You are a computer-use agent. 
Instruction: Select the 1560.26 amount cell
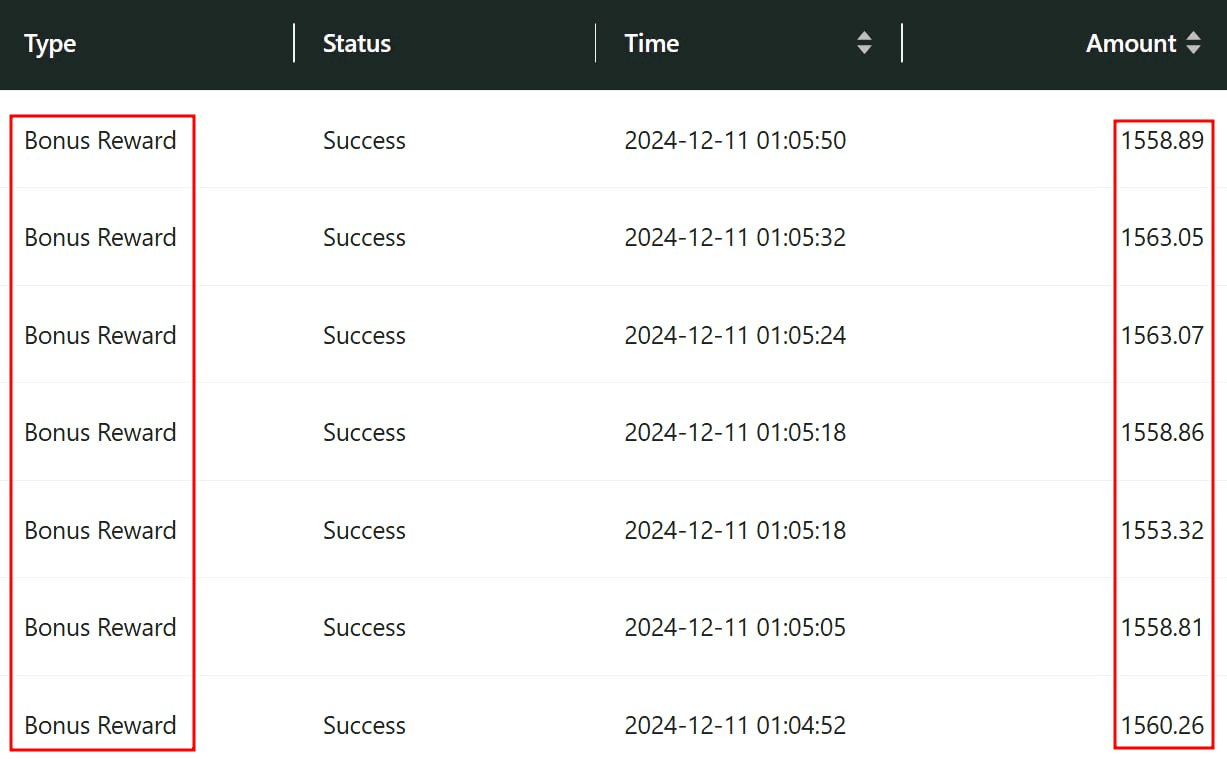pos(1162,725)
